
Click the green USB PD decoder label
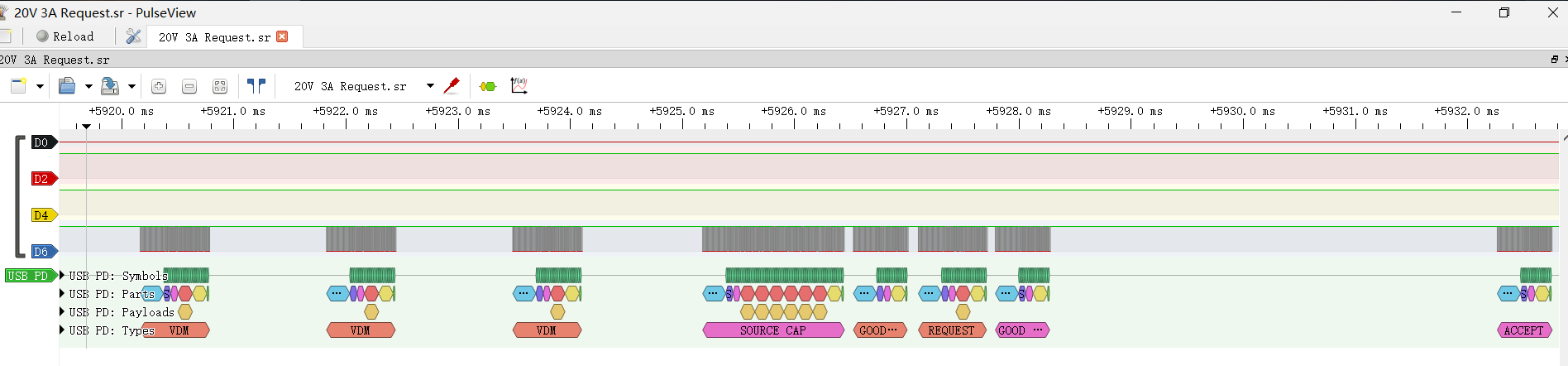(x=31, y=276)
